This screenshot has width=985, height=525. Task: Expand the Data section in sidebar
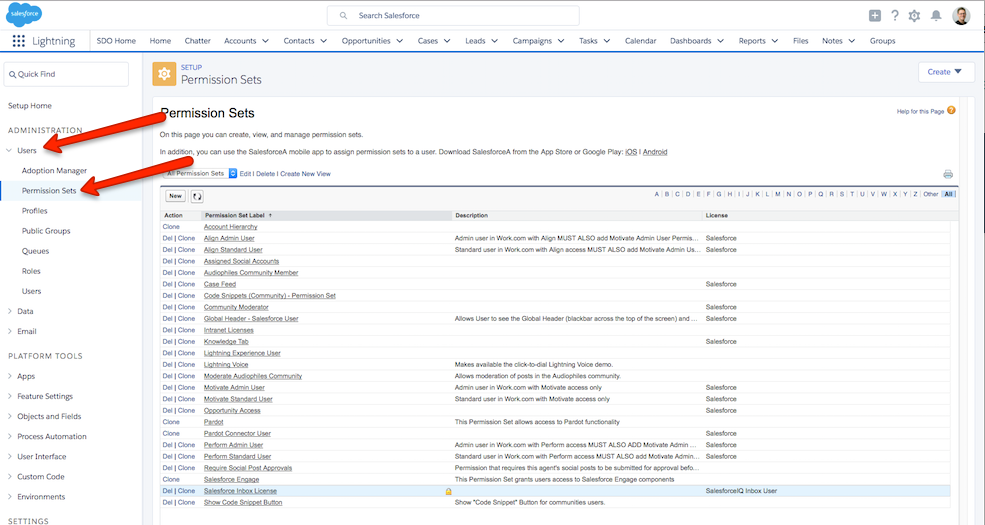click(x=9, y=311)
